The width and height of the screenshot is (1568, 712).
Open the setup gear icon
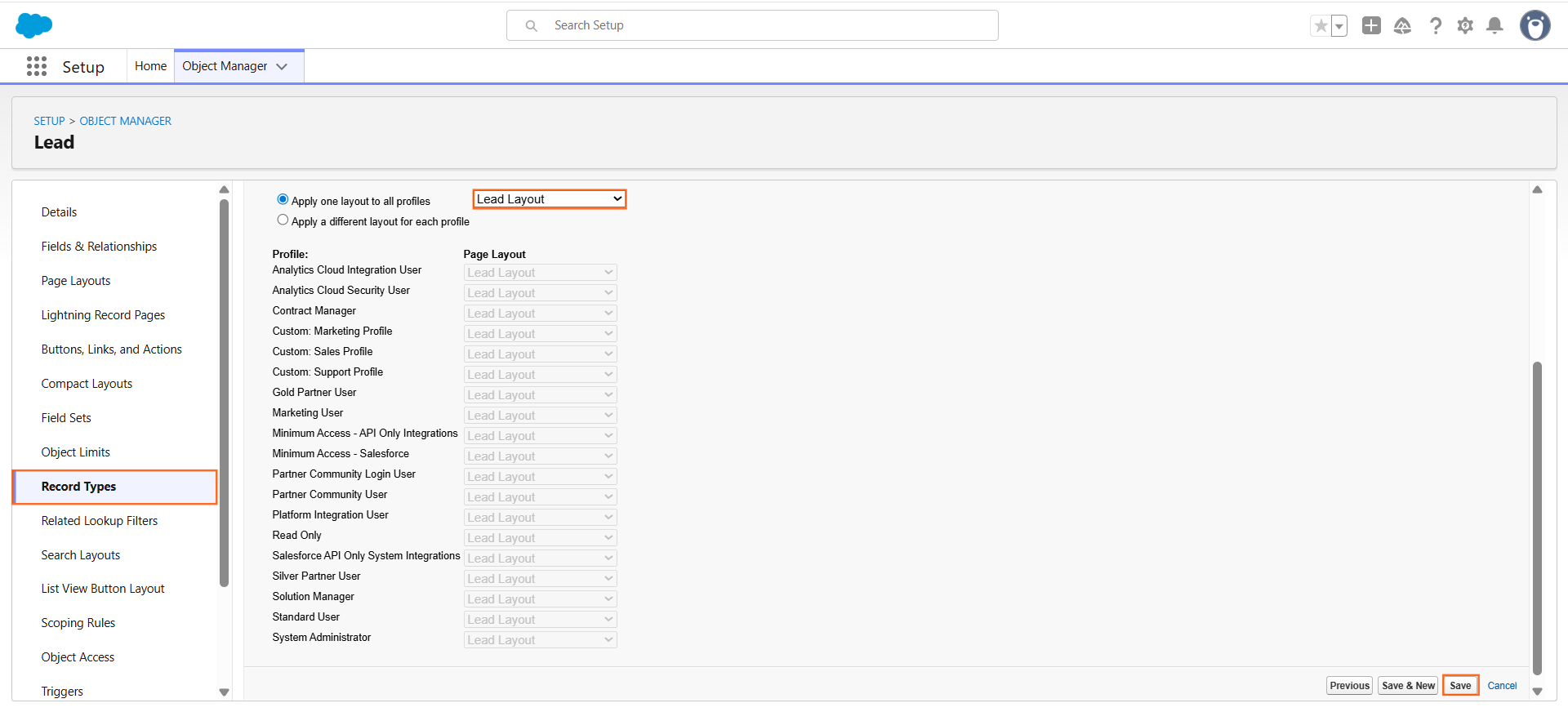point(1465,26)
